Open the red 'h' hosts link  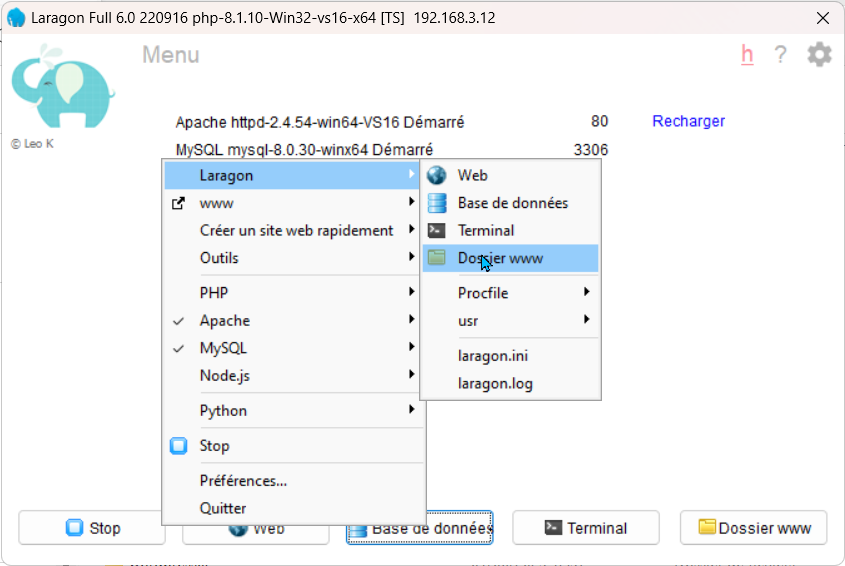pos(747,55)
